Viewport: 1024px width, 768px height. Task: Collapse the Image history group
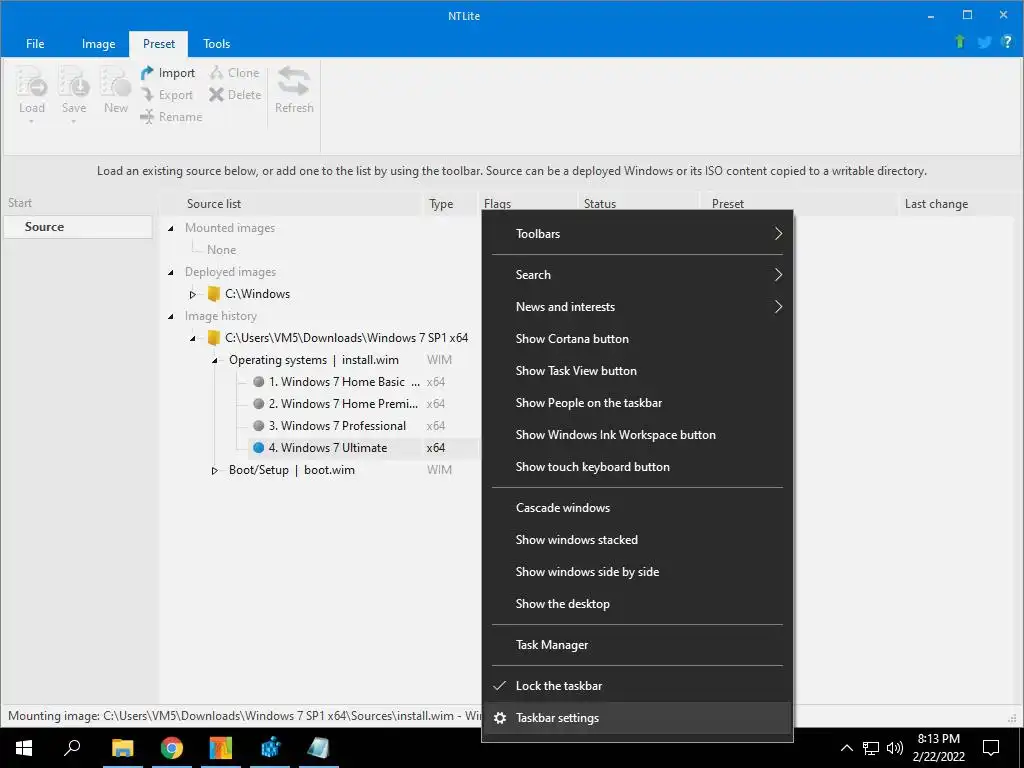pos(171,316)
